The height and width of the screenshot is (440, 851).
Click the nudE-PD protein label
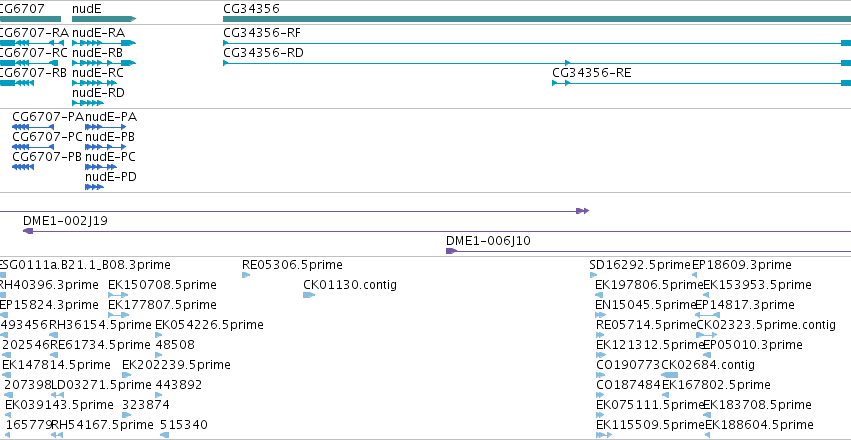(111, 177)
